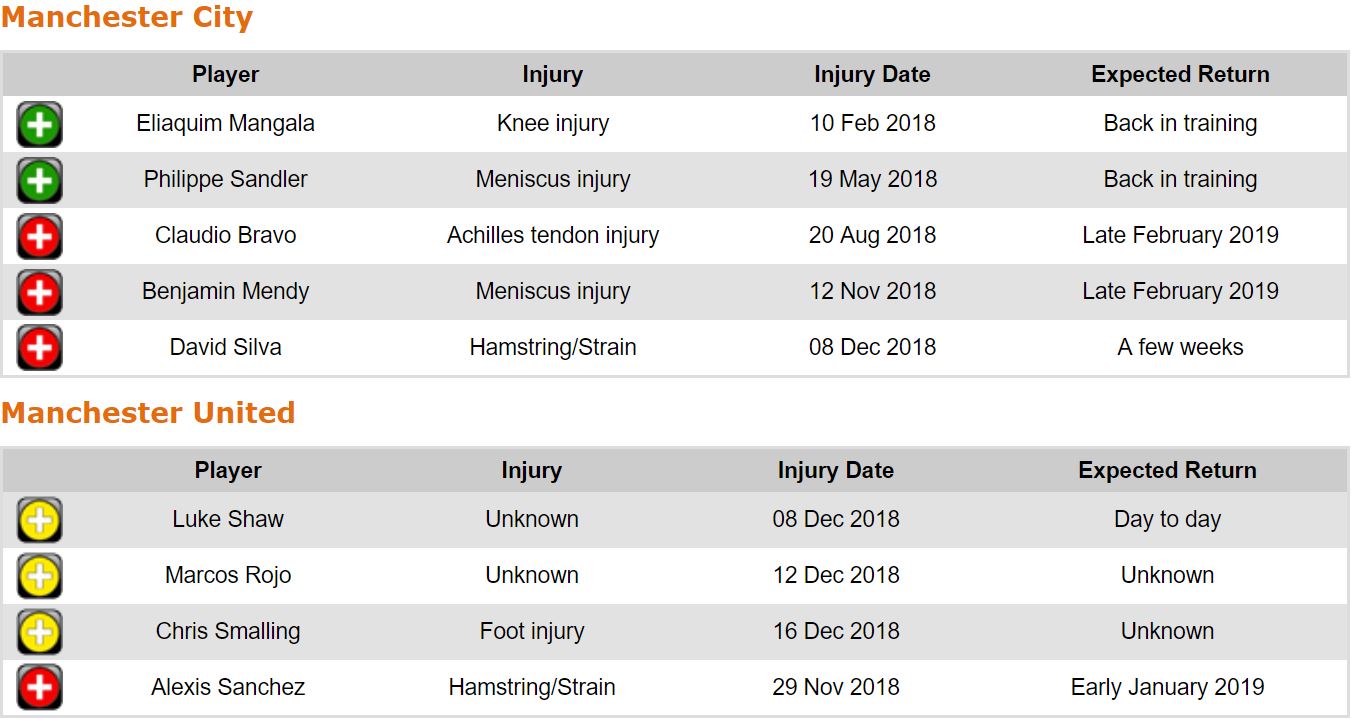Click Claudio Bravo's Achilles tendon injury cell
Viewport: 1351px width, 719px height.
click(x=552, y=235)
